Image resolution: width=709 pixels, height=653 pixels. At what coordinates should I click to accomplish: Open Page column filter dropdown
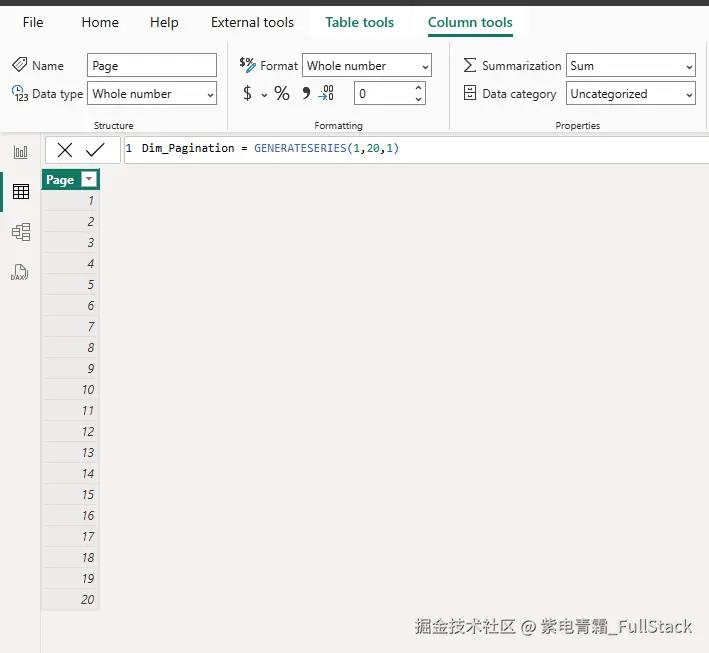coord(89,180)
